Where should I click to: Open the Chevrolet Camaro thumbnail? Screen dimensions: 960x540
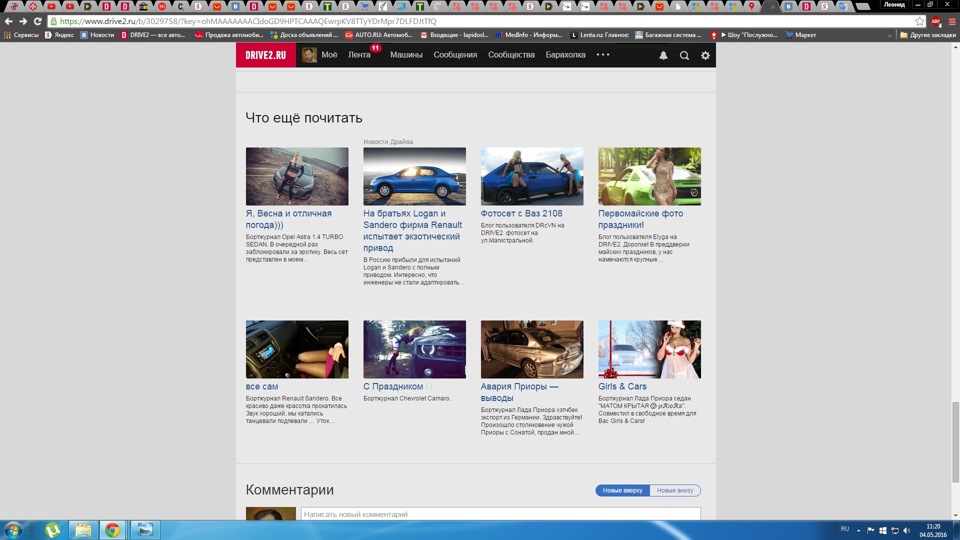click(414, 349)
